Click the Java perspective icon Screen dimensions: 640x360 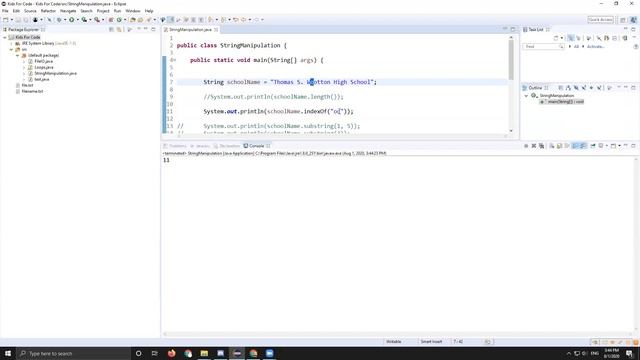pyautogui.click(x=633, y=20)
